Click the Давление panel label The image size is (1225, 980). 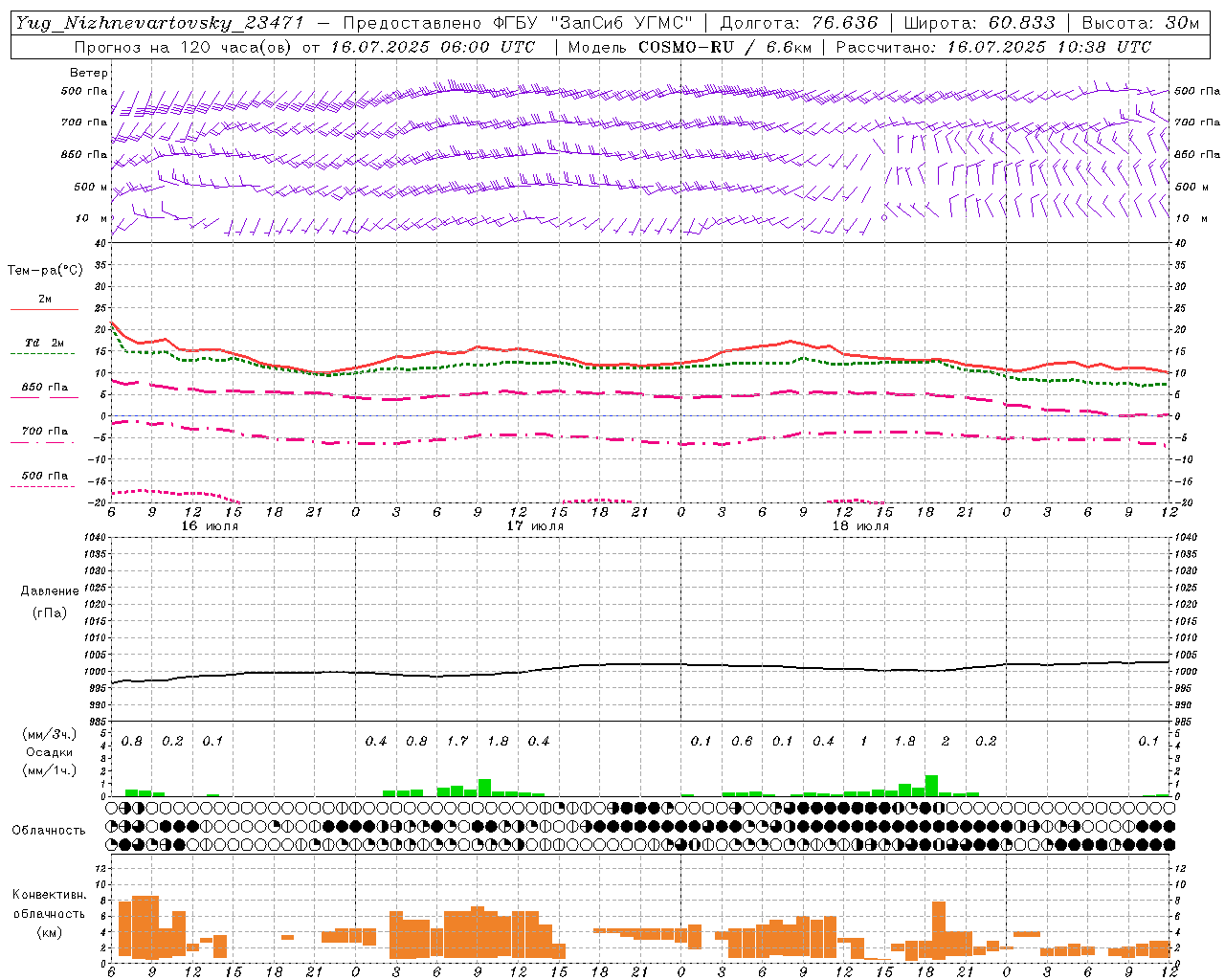(x=50, y=591)
